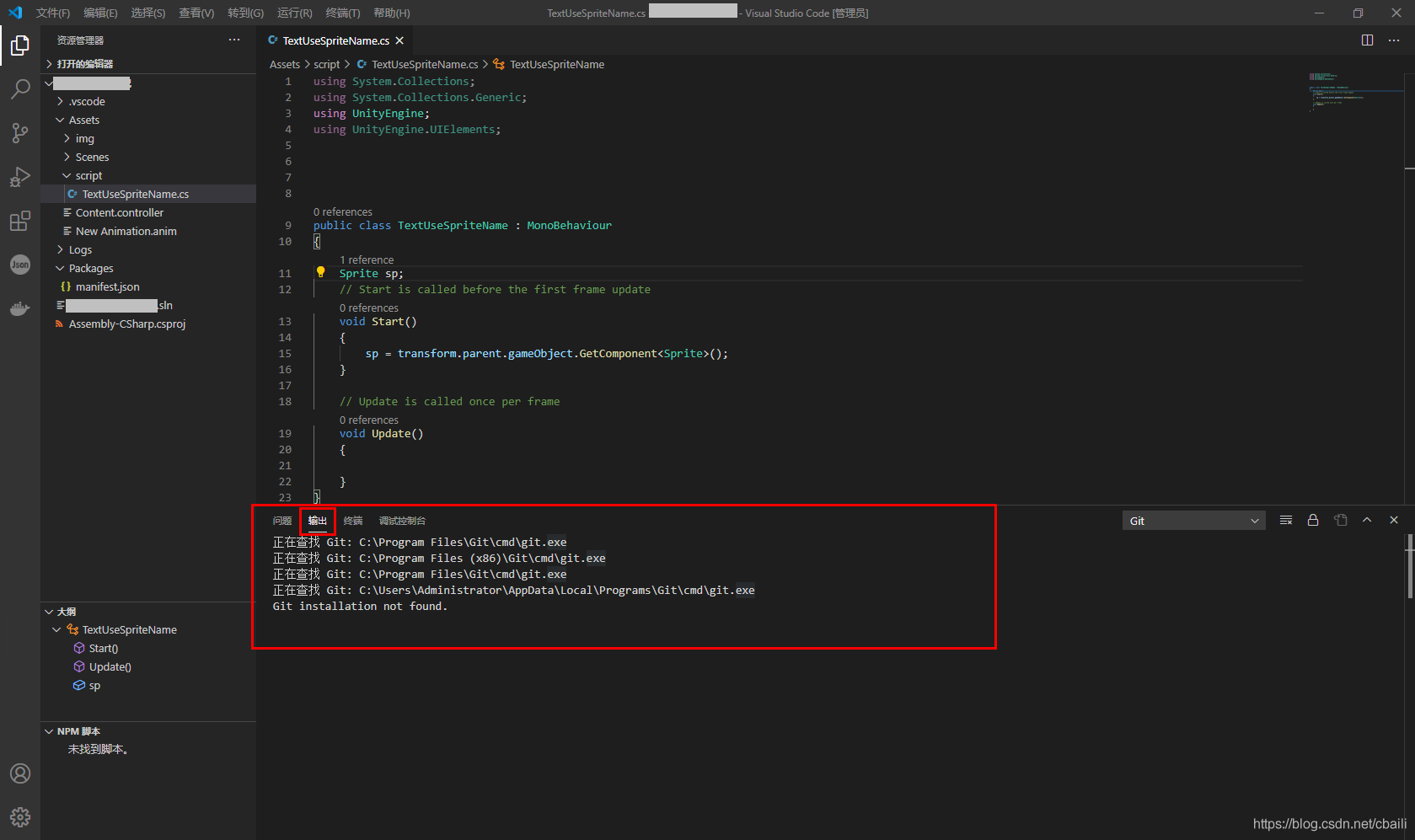The height and width of the screenshot is (840, 1415).
Task: Open the Extensions view icon
Action: coord(20,221)
